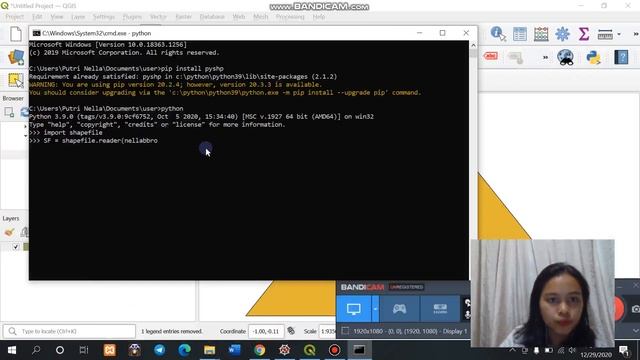The width and height of the screenshot is (640, 360).
Task: Click the cmd window title bar icon
Action: point(36,33)
